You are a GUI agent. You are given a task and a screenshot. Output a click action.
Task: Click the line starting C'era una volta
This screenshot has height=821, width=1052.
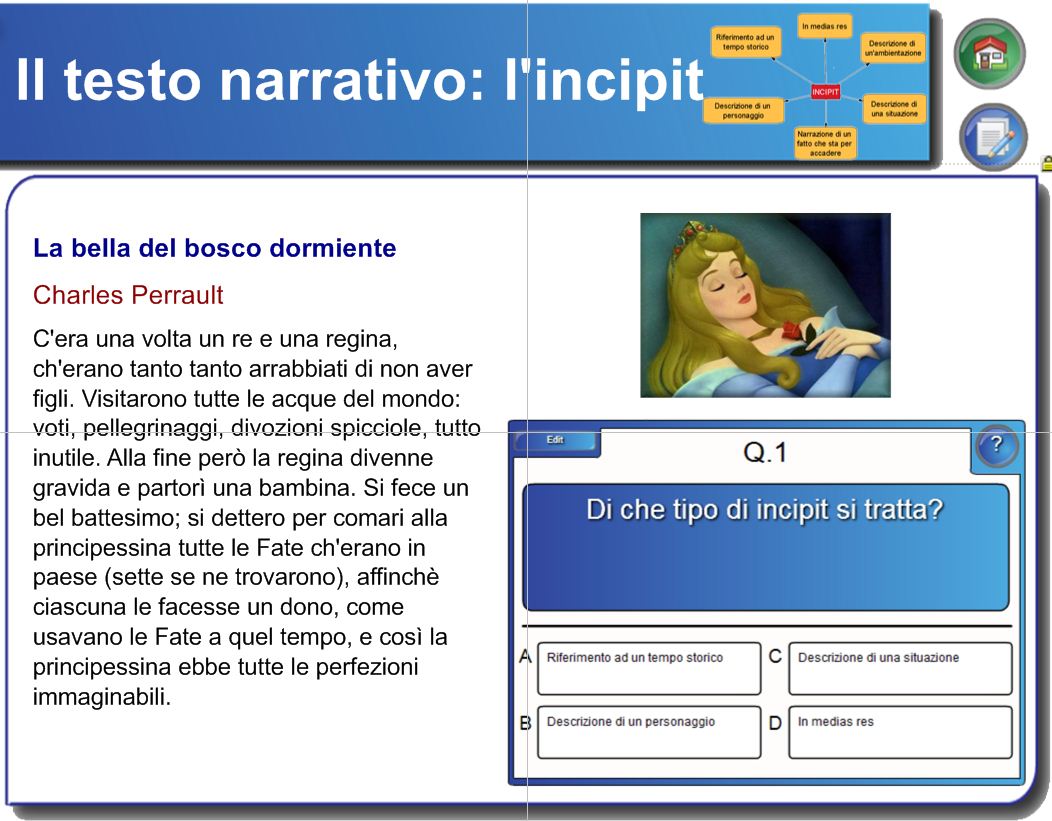(215, 339)
